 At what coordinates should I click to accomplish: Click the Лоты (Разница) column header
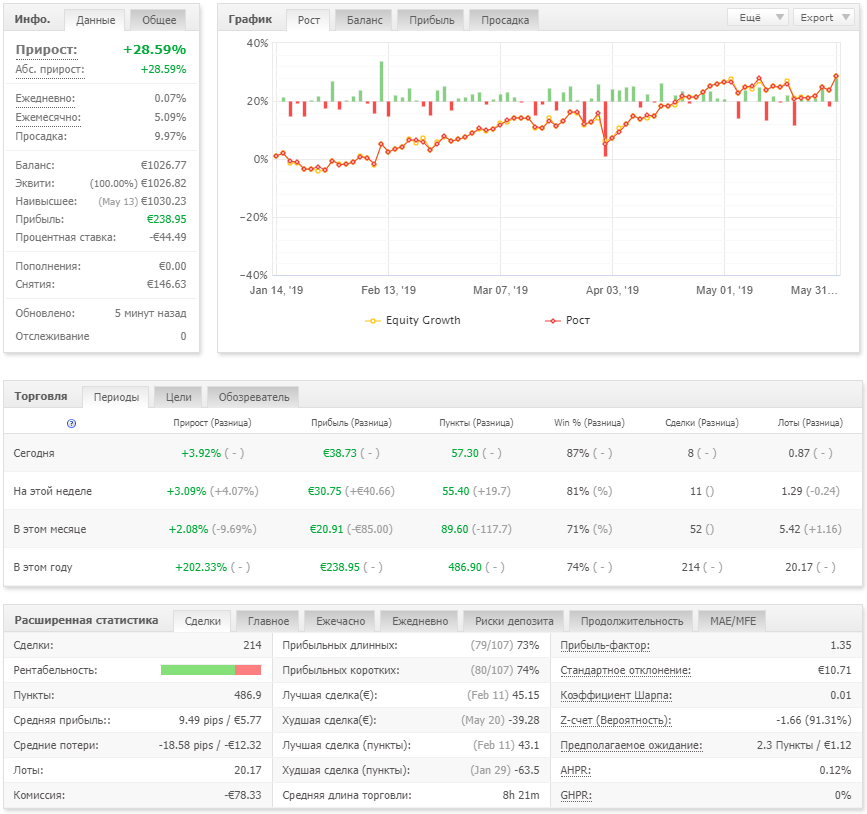click(810, 423)
